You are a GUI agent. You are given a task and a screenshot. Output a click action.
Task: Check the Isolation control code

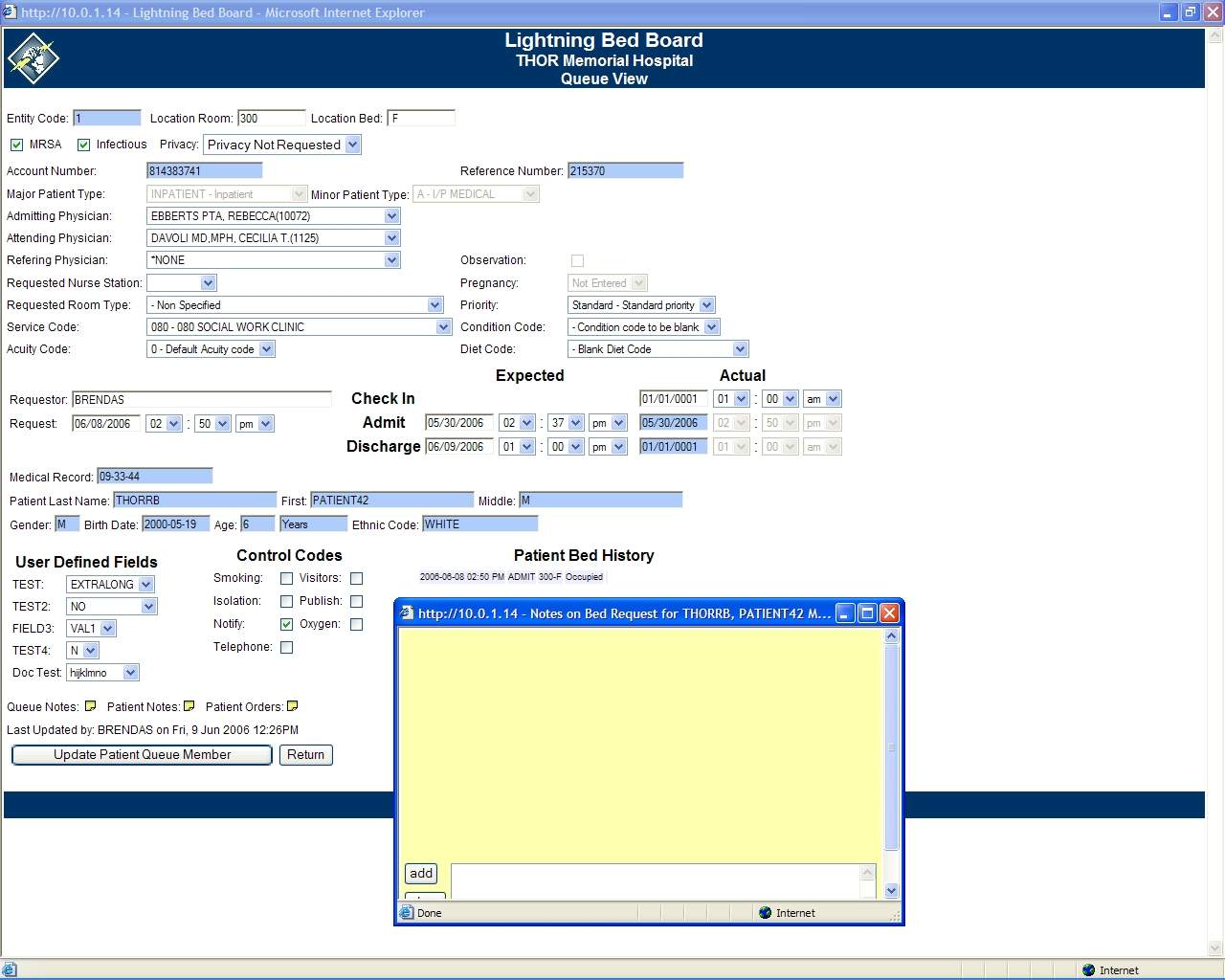point(286,601)
